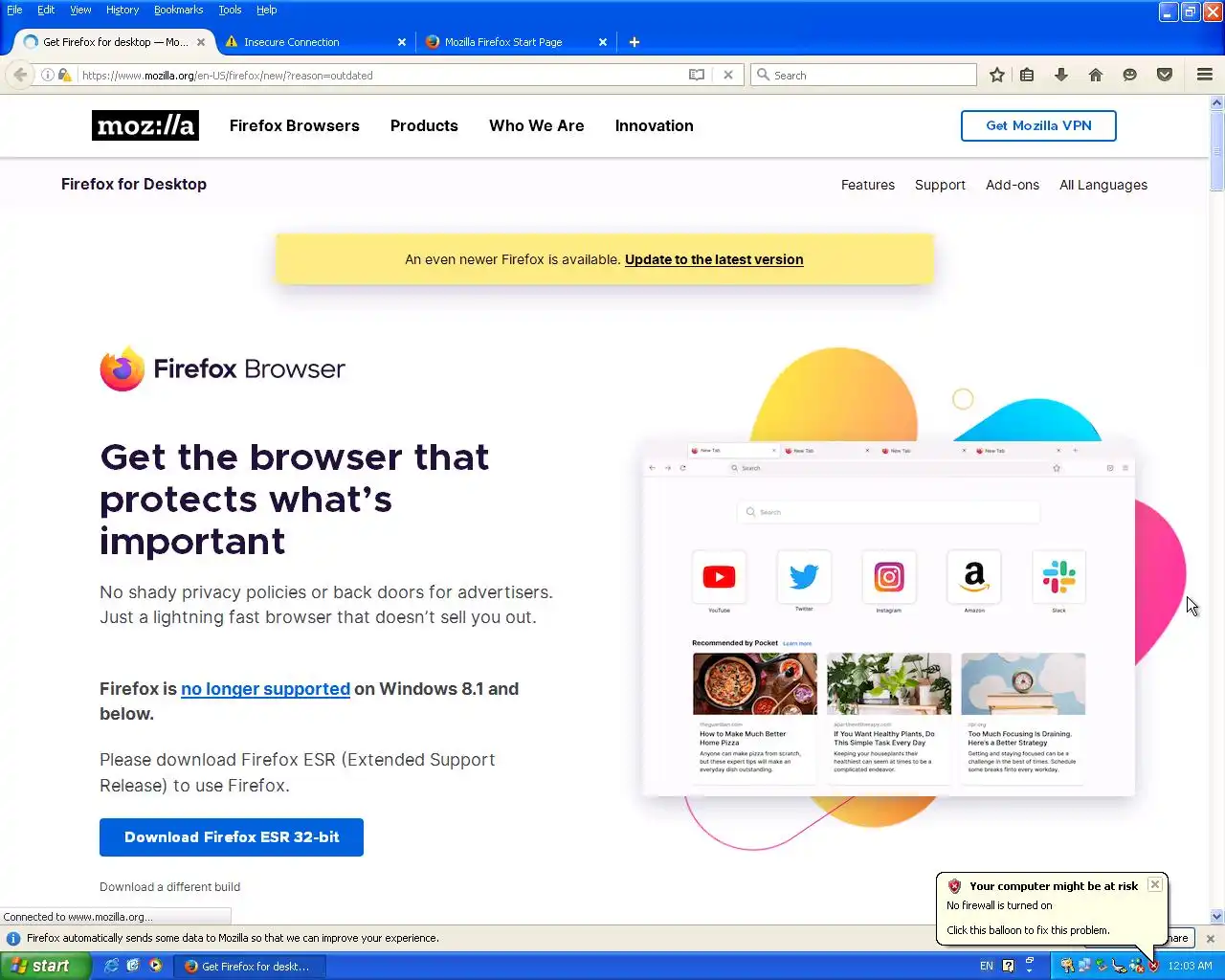This screenshot has width=1225, height=980.
Task: Click the help question mark language bar icon
Action: (x=1008, y=966)
